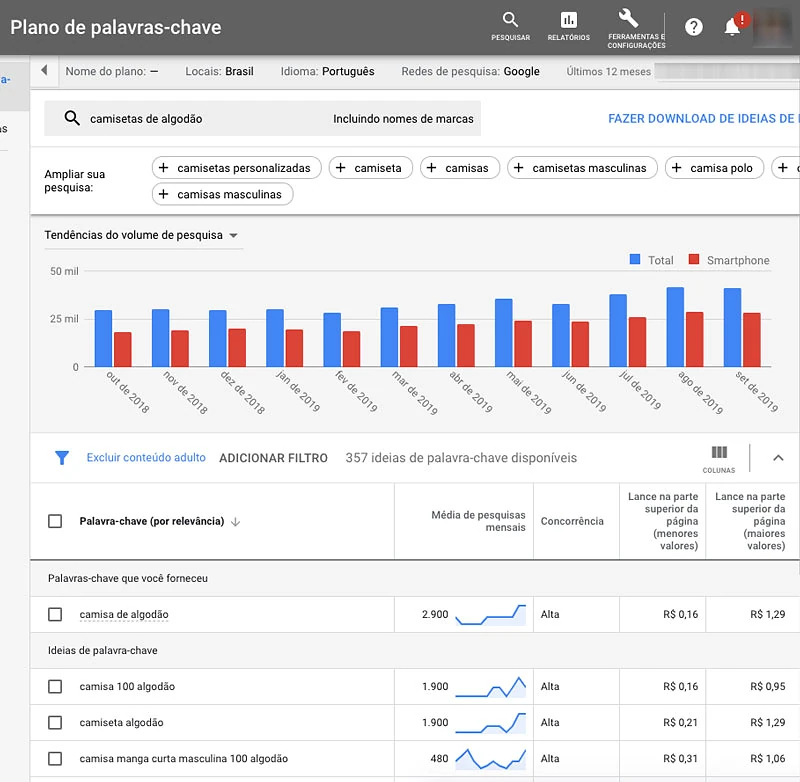Click the plus icon on camisa polo chip
Screen dimensions: 800x782
tap(677, 168)
